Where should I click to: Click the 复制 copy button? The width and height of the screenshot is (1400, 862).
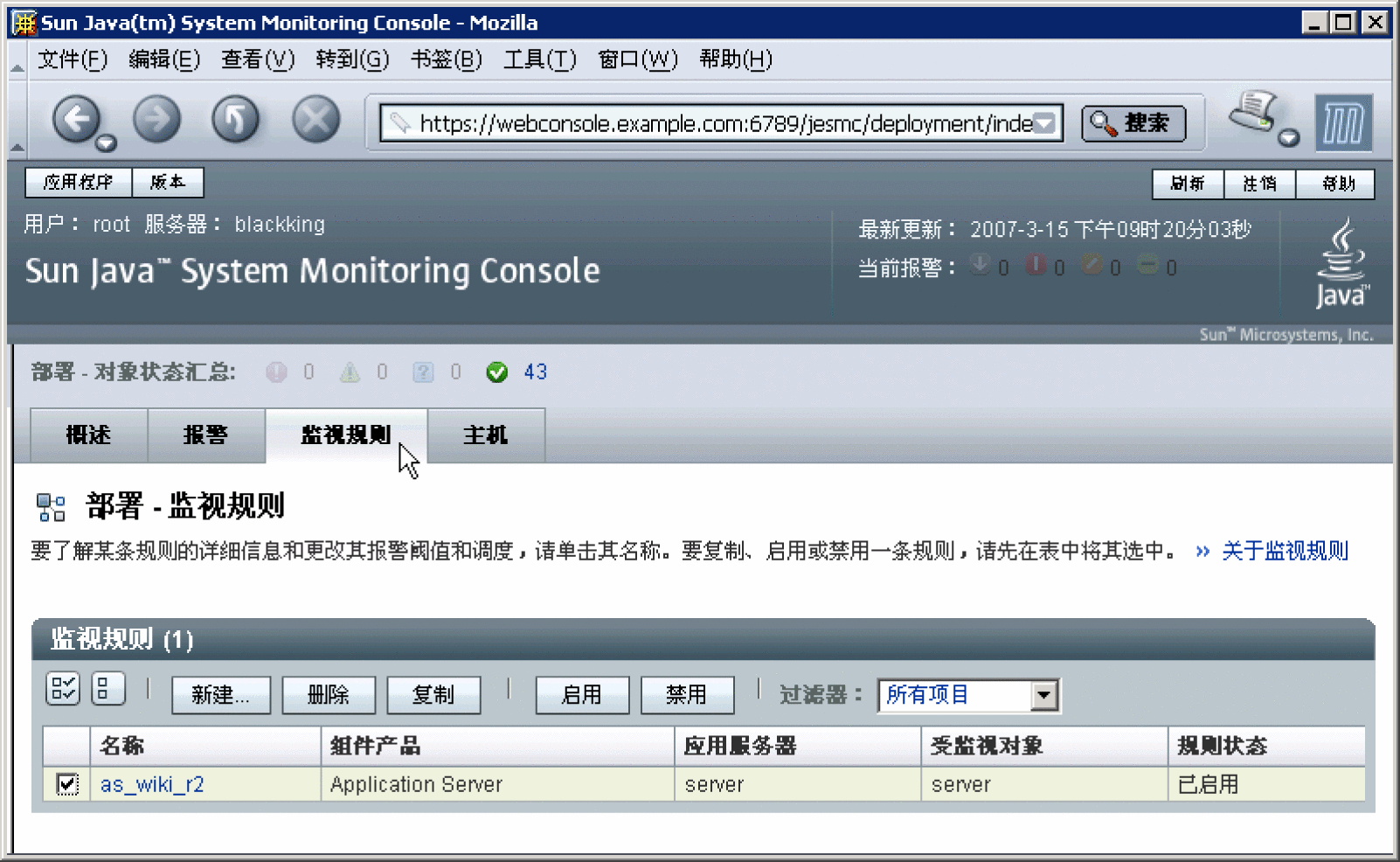(x=433, y=695)
